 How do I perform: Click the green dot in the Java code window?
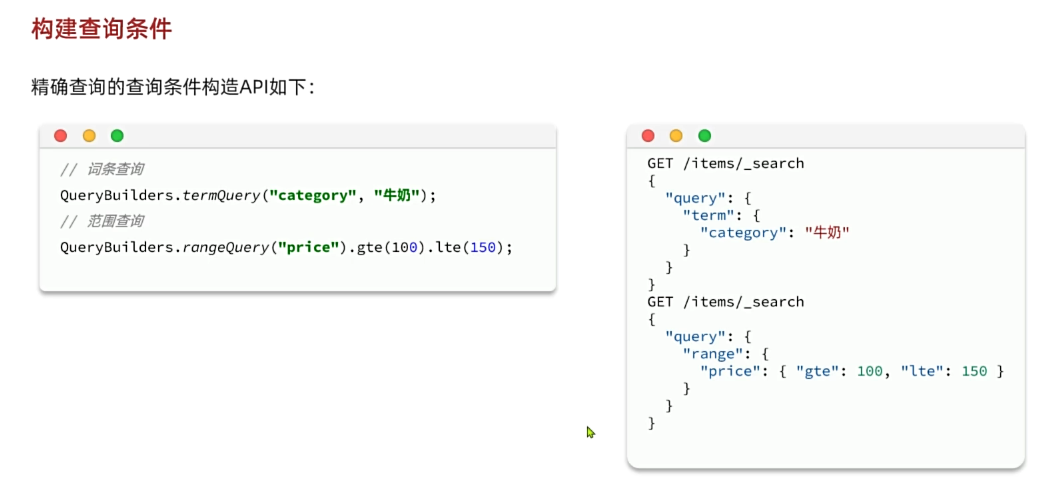(x=117, y=136)
